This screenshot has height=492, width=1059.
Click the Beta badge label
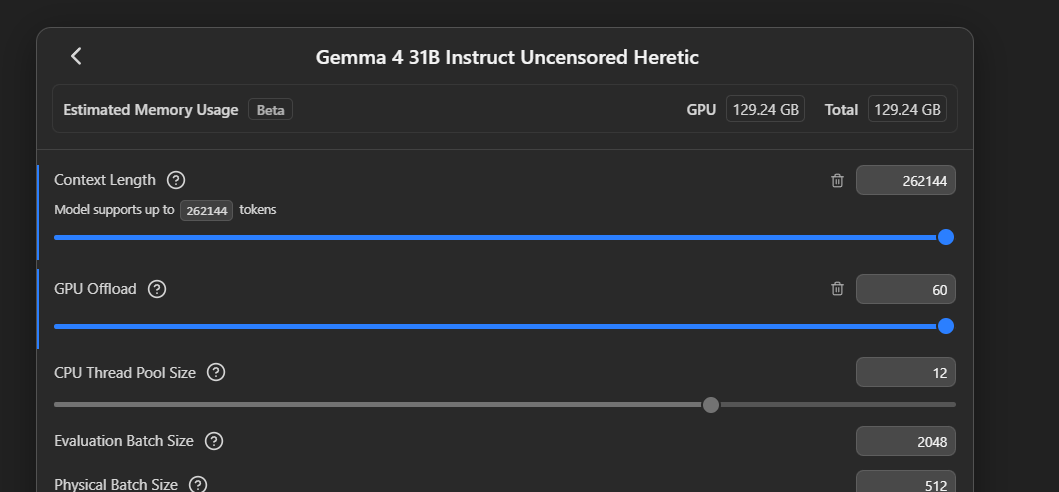point(270,109)
